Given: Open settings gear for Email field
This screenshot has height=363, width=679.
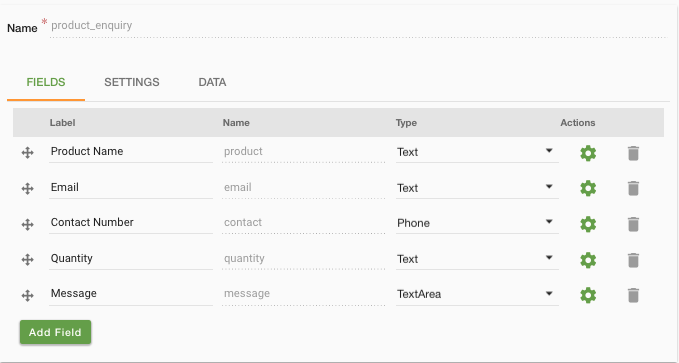Looking at the screenshot, I should [588, 188].
